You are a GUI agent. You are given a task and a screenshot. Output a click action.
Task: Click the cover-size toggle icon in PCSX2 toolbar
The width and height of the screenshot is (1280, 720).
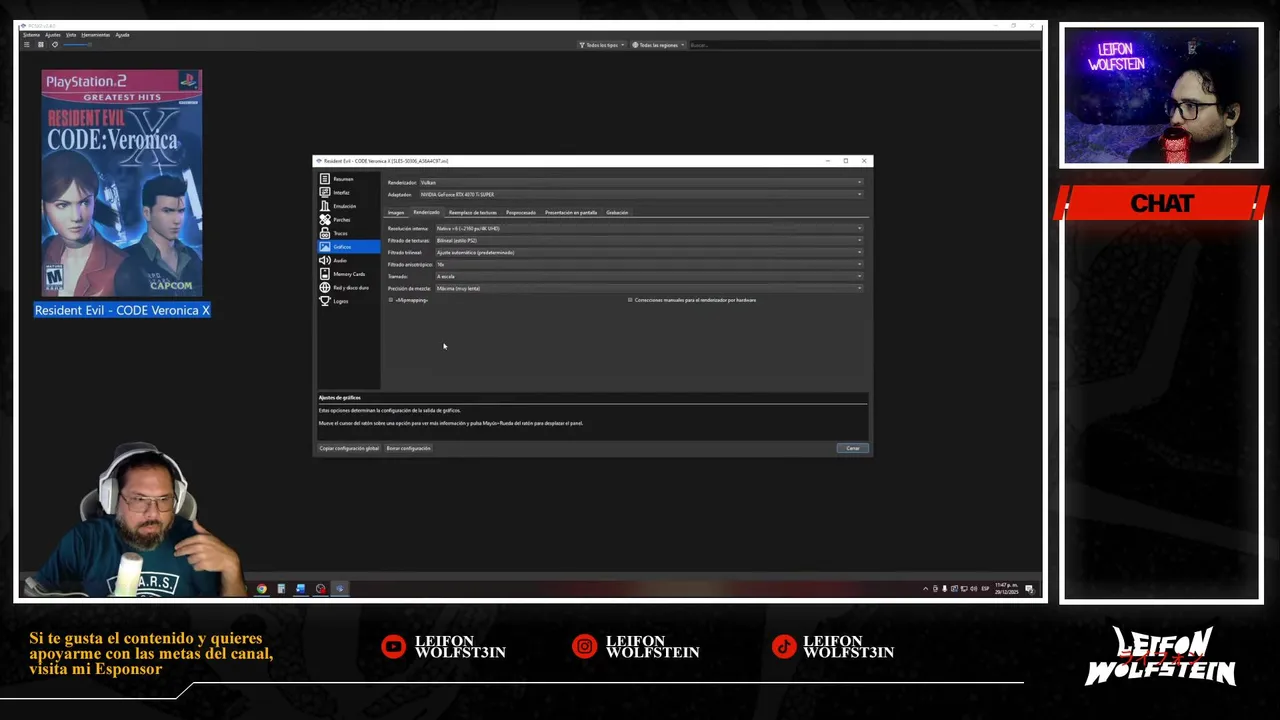click(x=54, y=45)
